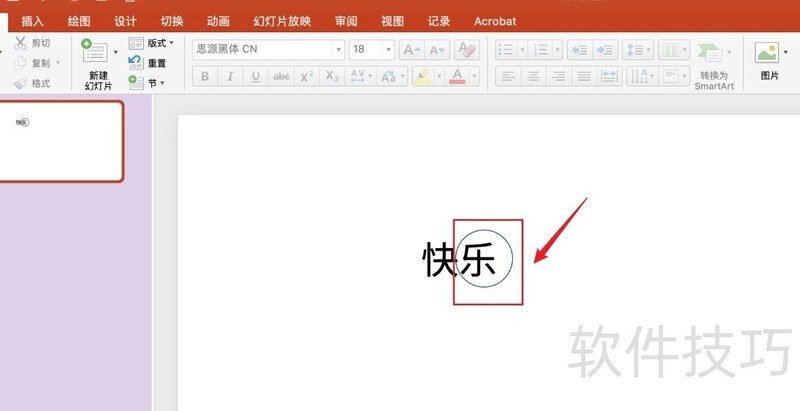Align text left
Image resolution: width=800 pixels, height=411 pixels.
[x=508, y=76]
